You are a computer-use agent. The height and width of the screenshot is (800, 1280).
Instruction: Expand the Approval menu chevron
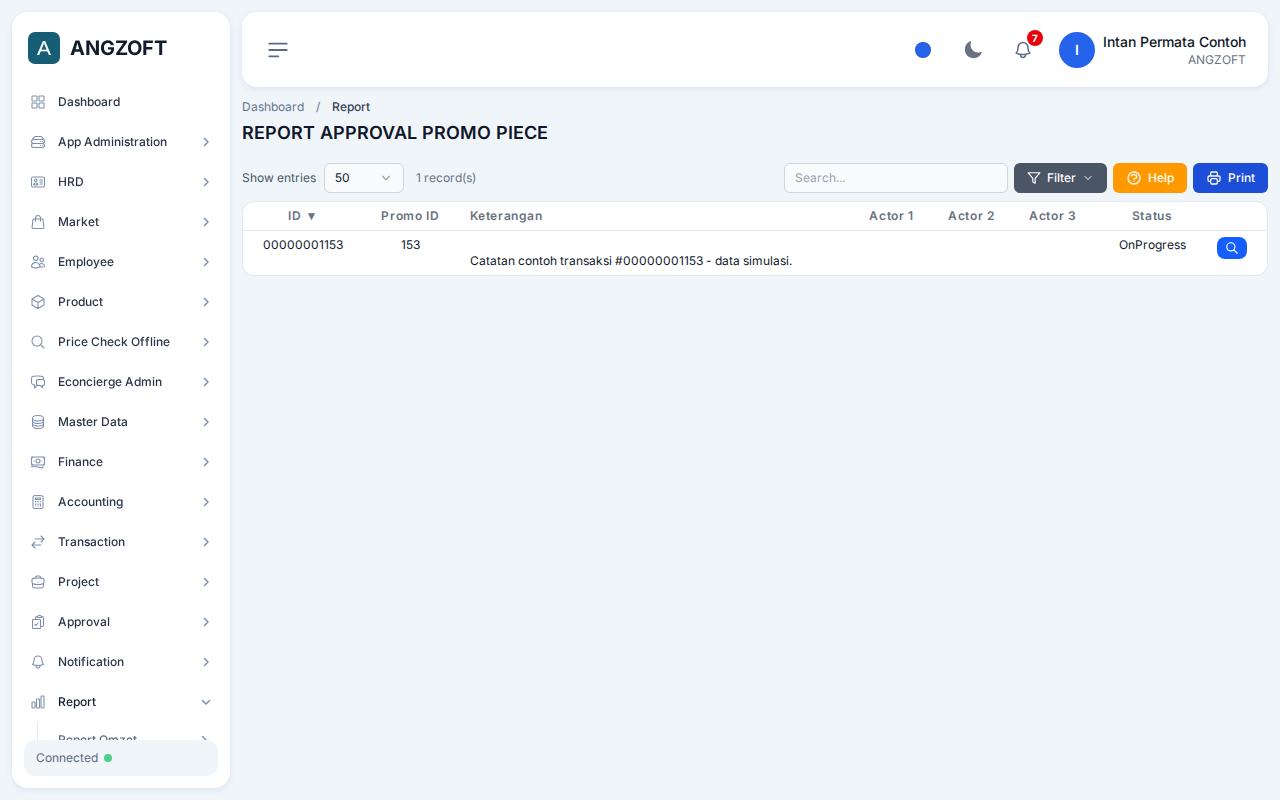(206, 622)
